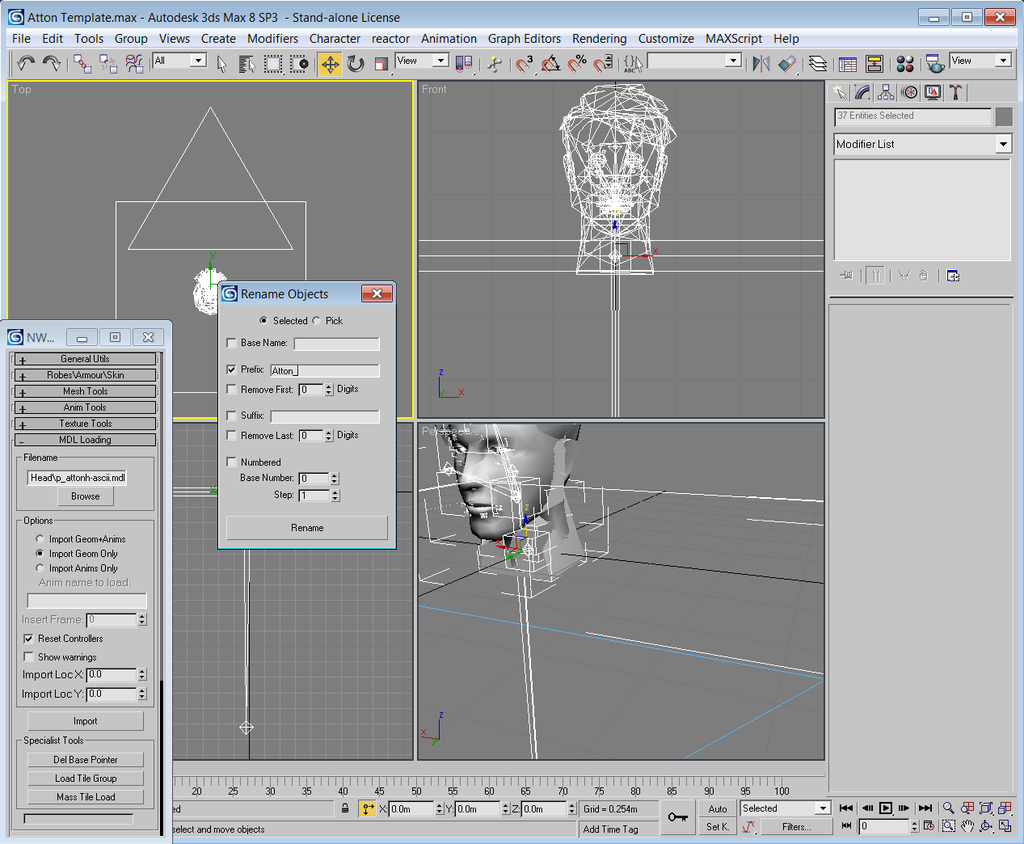The width and height of the screenshot is (1024, 844).
Task: Open the Curve Editor
Action: click(x=848, y=63)
